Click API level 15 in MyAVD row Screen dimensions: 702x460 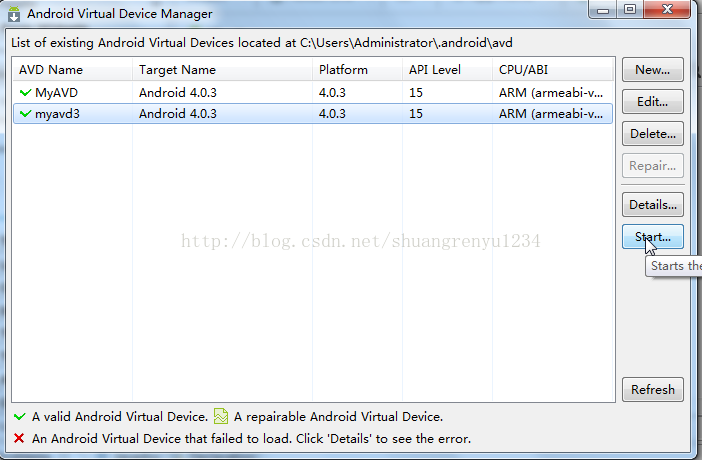tap(416, 93)
